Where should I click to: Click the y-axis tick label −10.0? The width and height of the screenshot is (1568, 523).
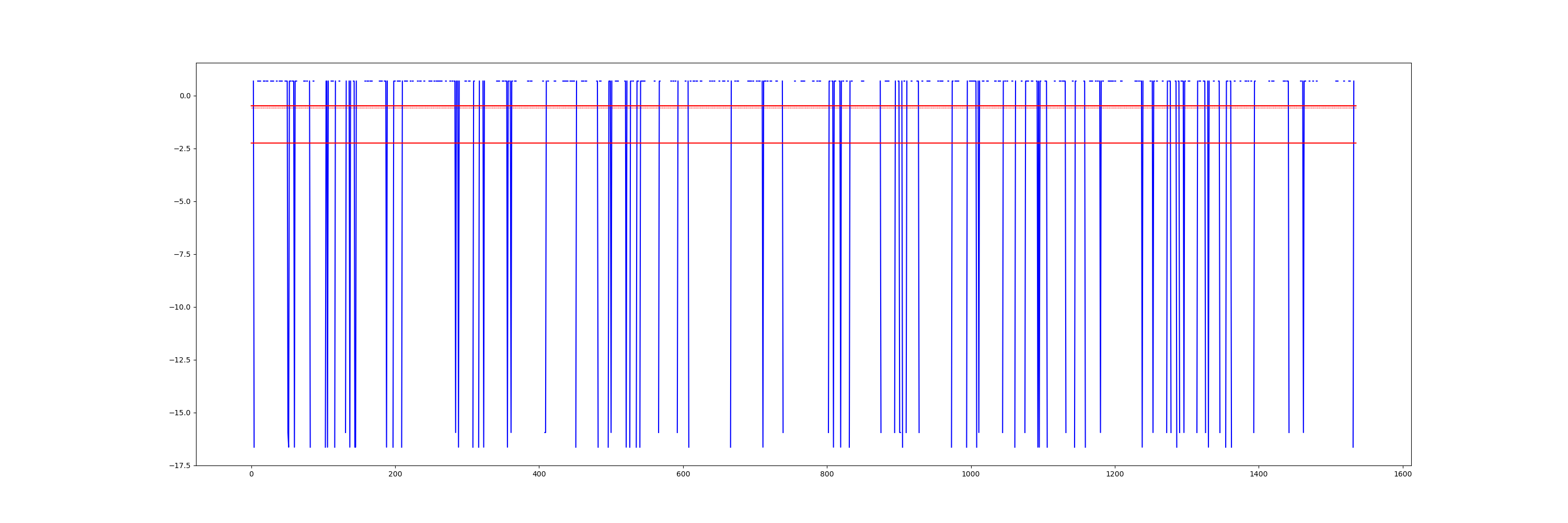click(x=180, y=308)
